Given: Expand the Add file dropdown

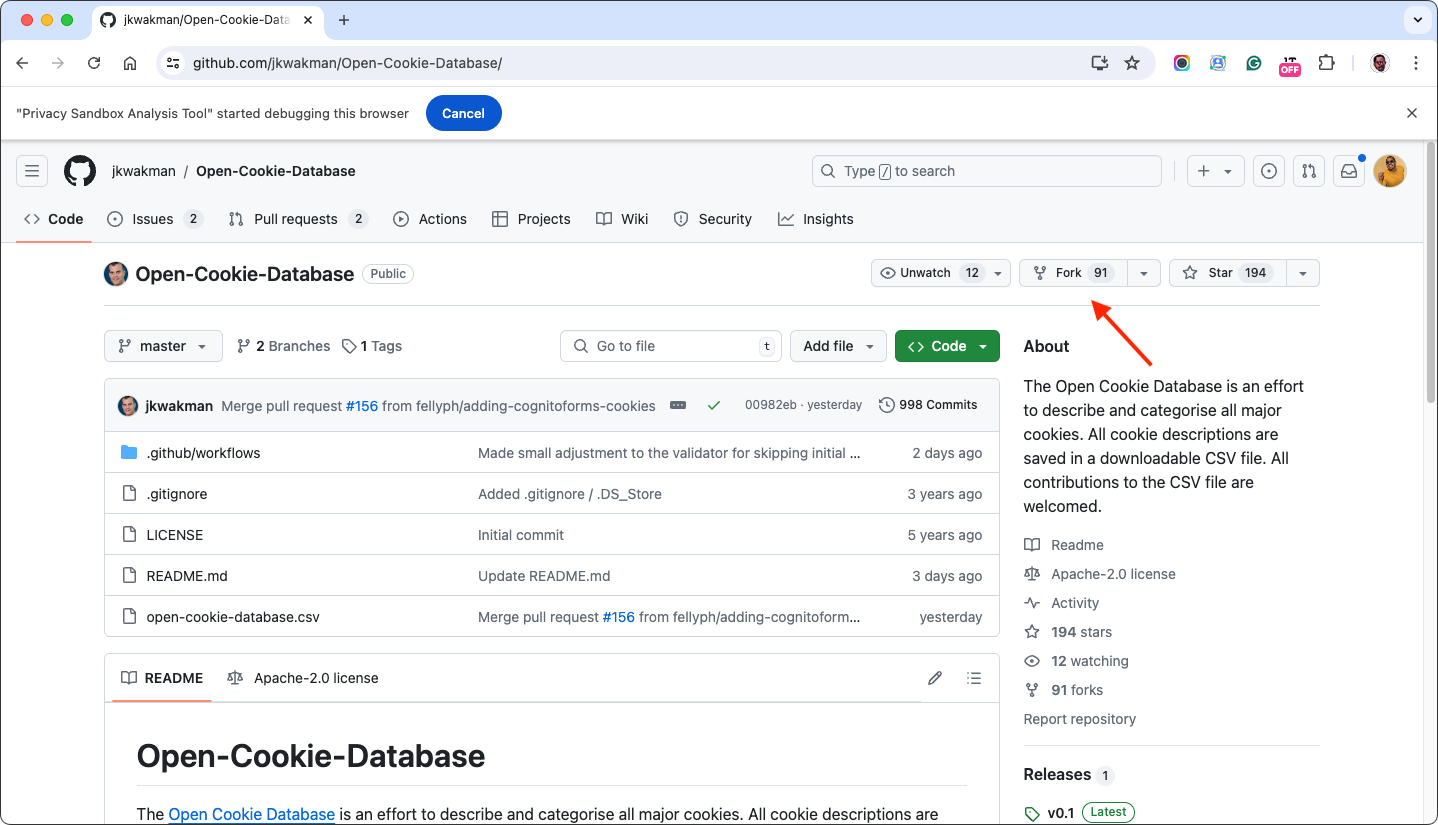Looking at the screenshot, I should (x=838, y=346).
